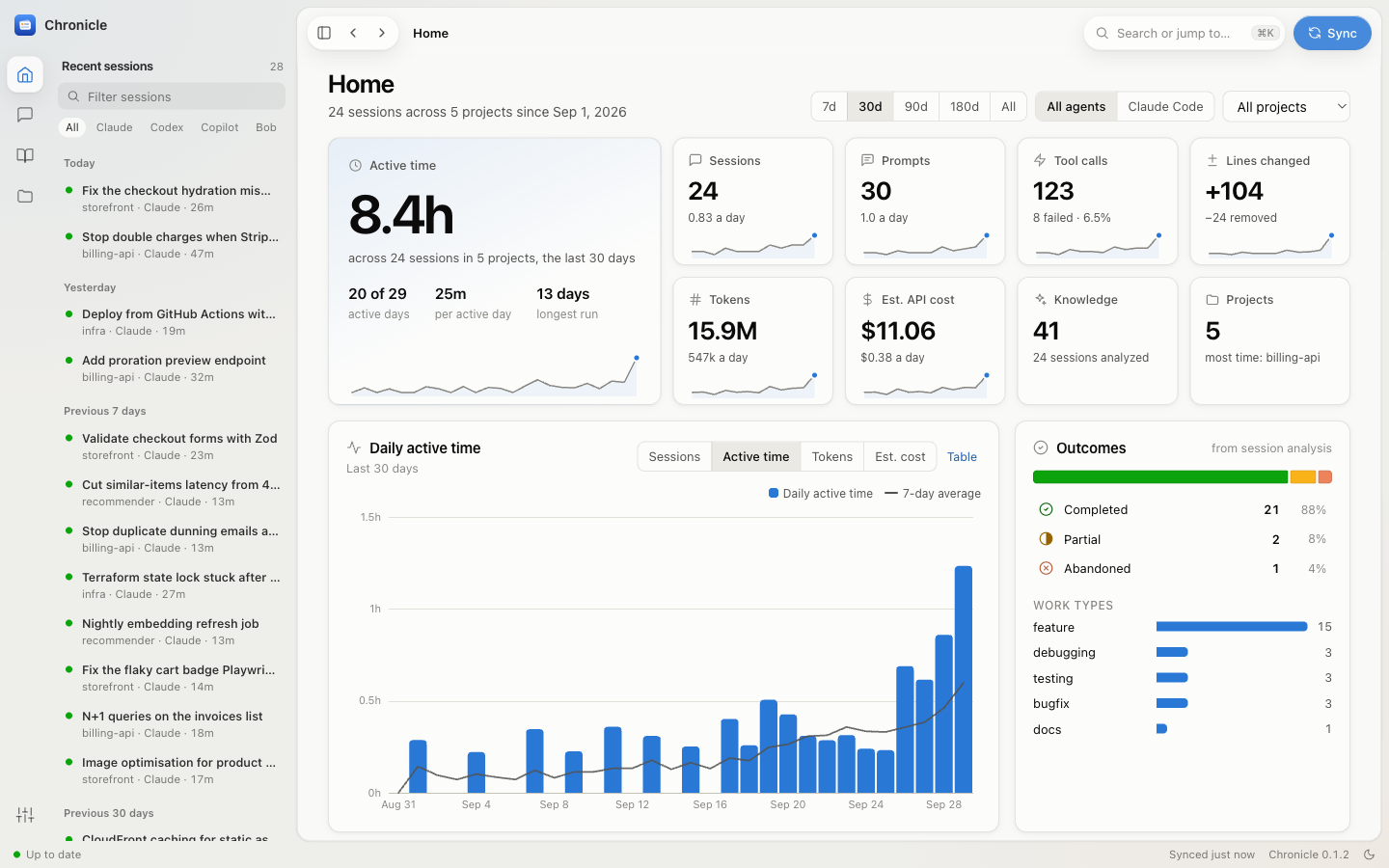Show the Sessions chart tab
The width and height of the screenshot is (1389, 868).
tap(674, 456)
